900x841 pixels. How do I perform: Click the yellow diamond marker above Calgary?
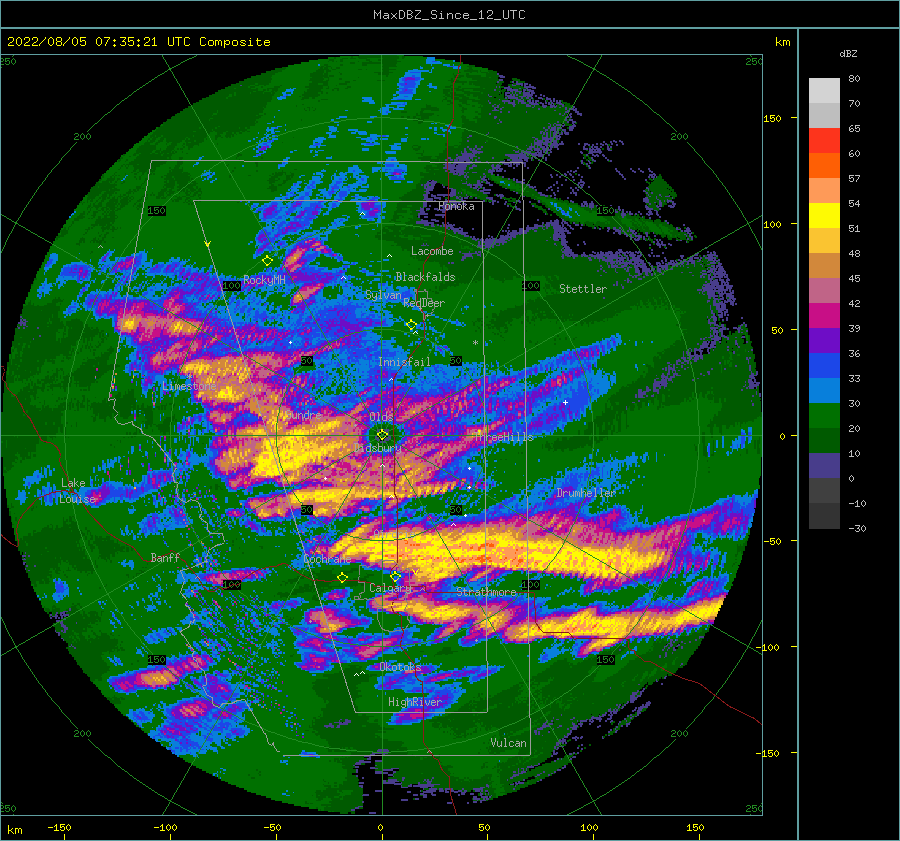pyautogui.click(x=395, y=576)
